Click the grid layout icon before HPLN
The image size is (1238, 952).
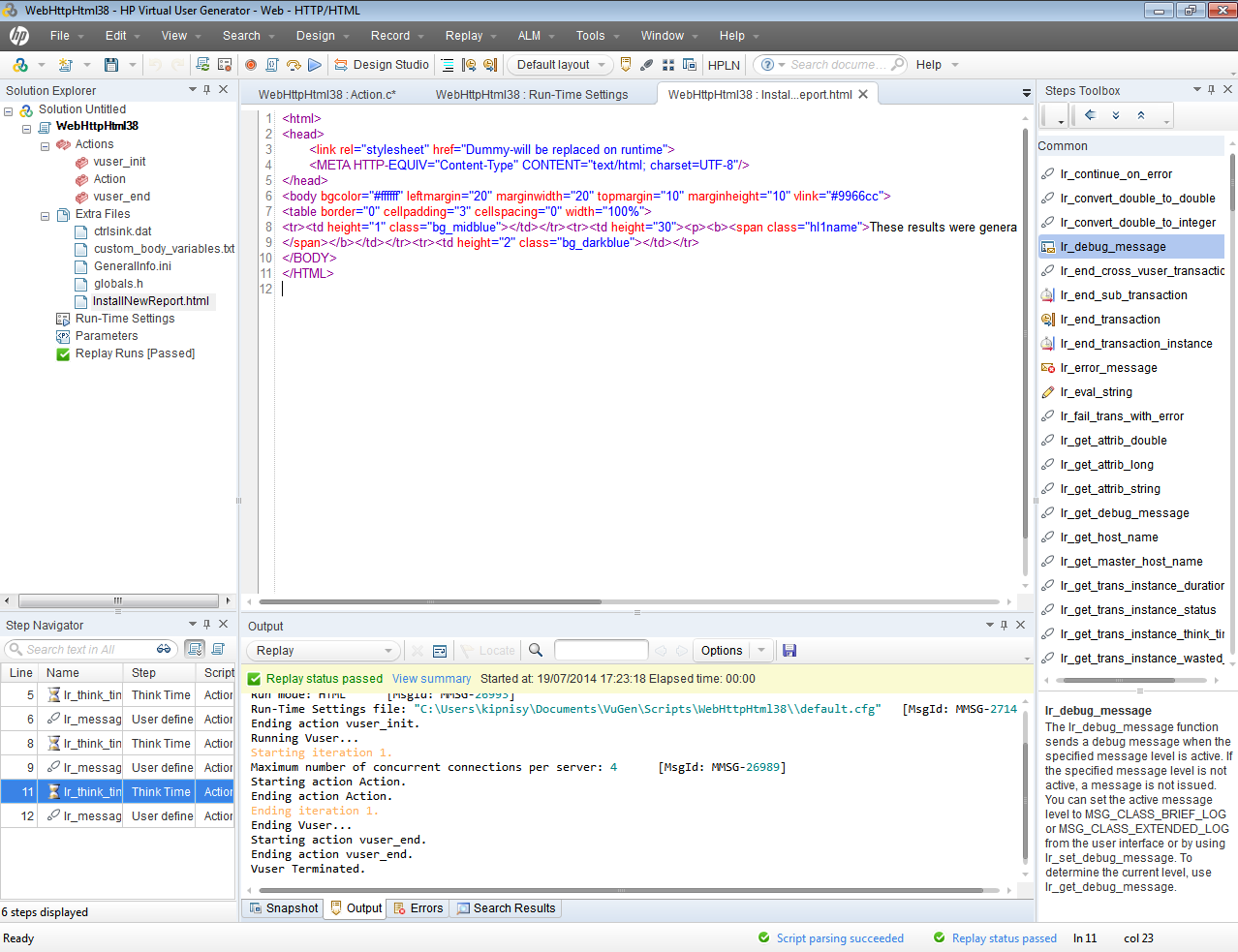[668, 65]
